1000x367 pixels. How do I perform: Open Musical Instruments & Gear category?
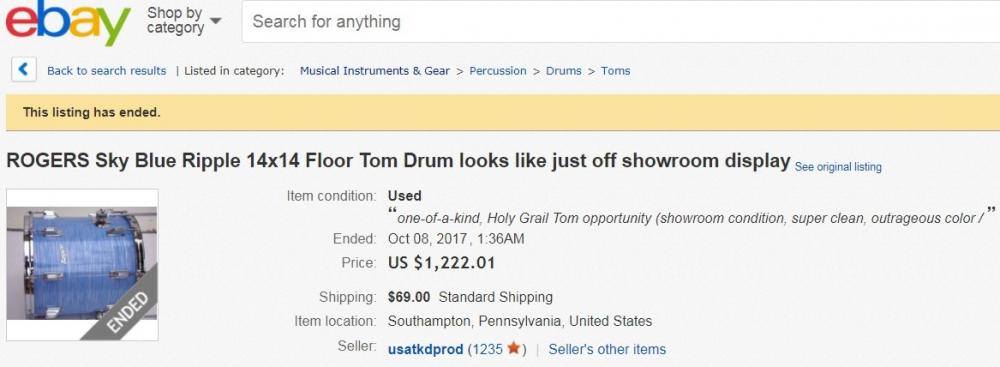(x=375, y=71)
